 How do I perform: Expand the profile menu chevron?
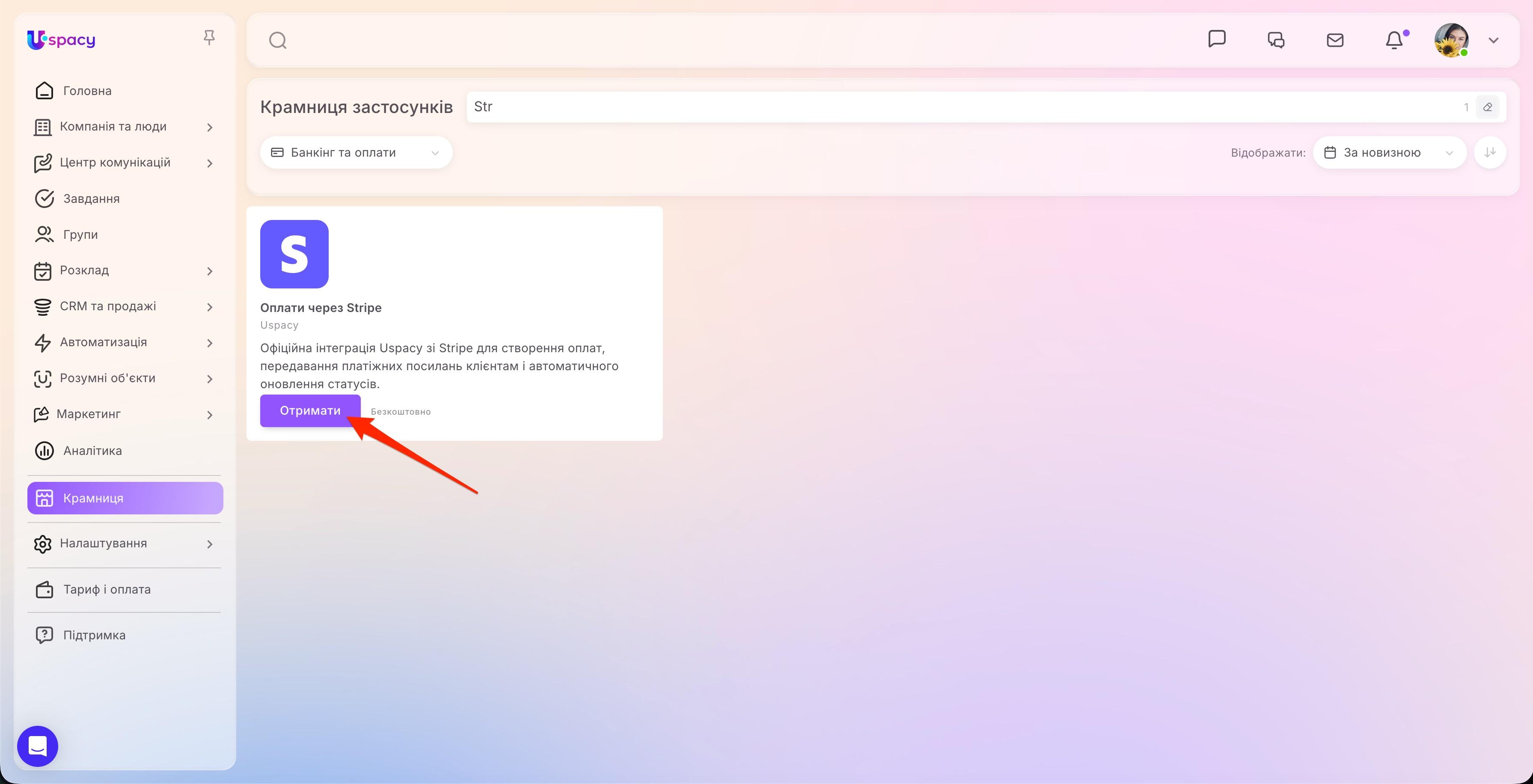point(1493,41)
